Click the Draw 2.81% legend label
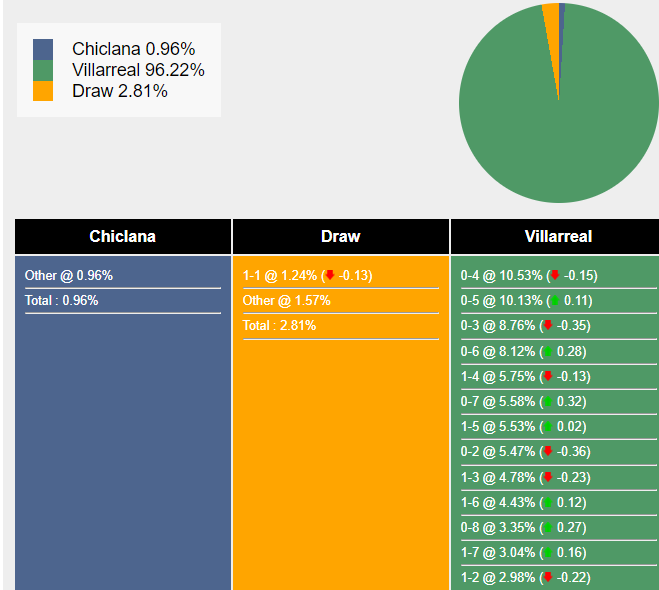The height and width of the screenshot is (590, 659). tap(120, 91)
